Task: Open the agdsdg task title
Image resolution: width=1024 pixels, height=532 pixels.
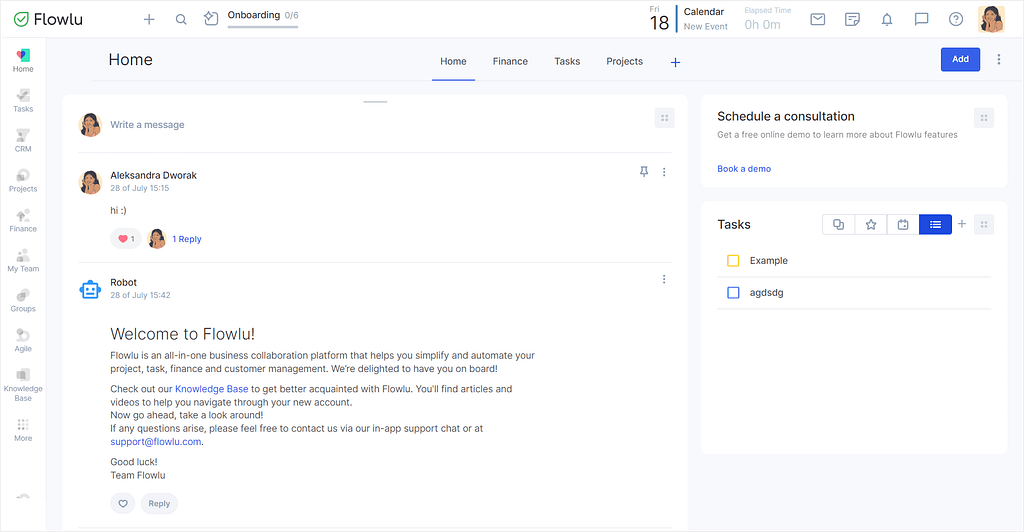Action: coord(767,292)
